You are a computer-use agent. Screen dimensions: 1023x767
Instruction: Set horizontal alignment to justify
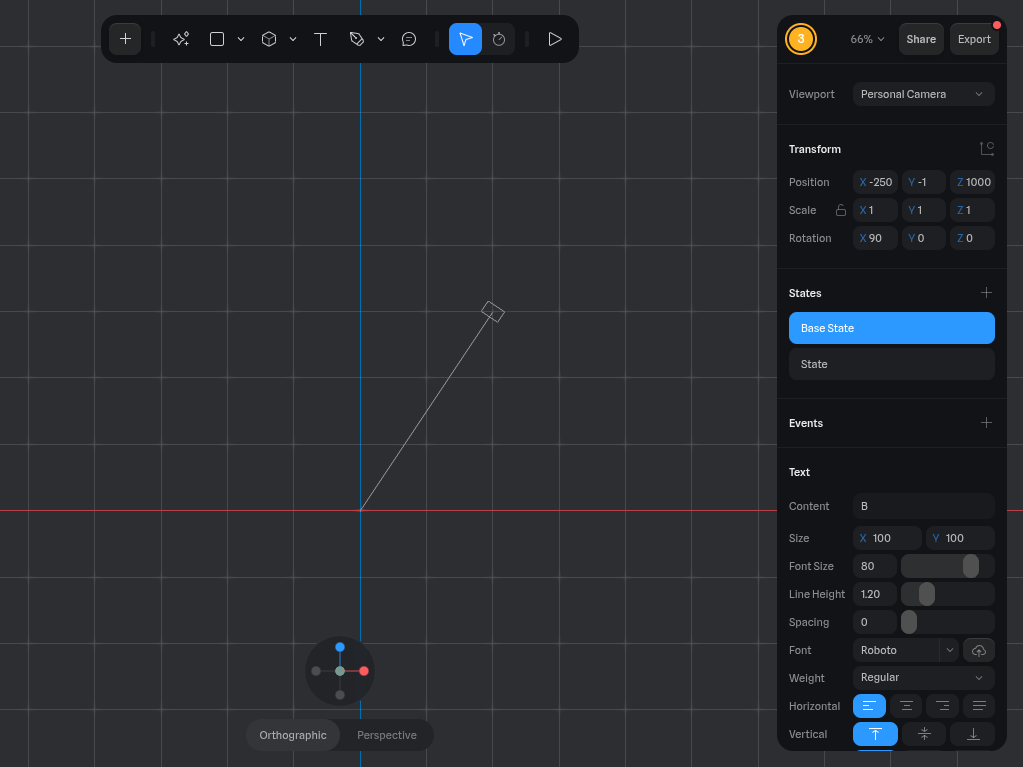coord(979,706)
